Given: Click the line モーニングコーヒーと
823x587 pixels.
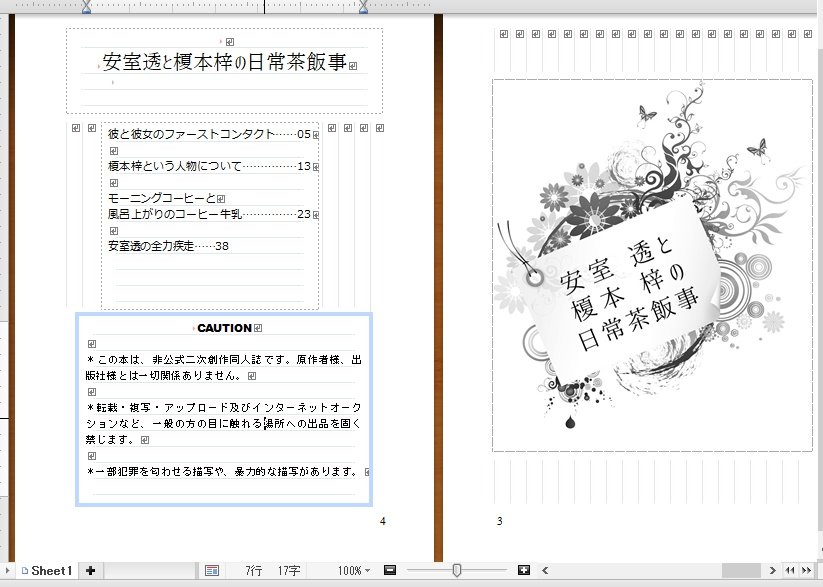Looking at the screenshot, I should tap(162, 198).
